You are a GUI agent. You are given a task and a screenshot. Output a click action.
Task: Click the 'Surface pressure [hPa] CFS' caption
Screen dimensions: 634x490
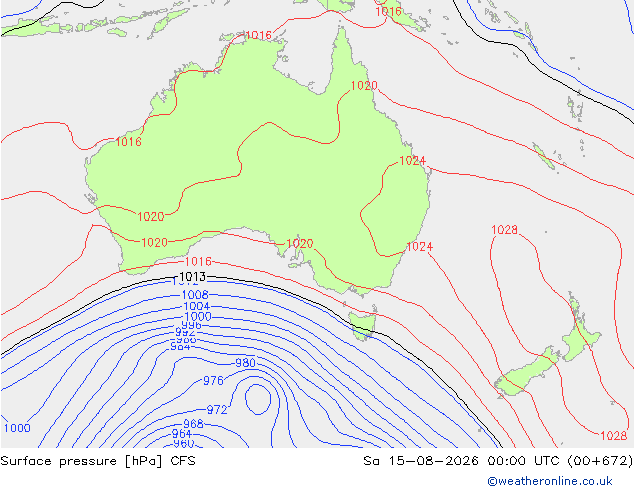[98, 461]
